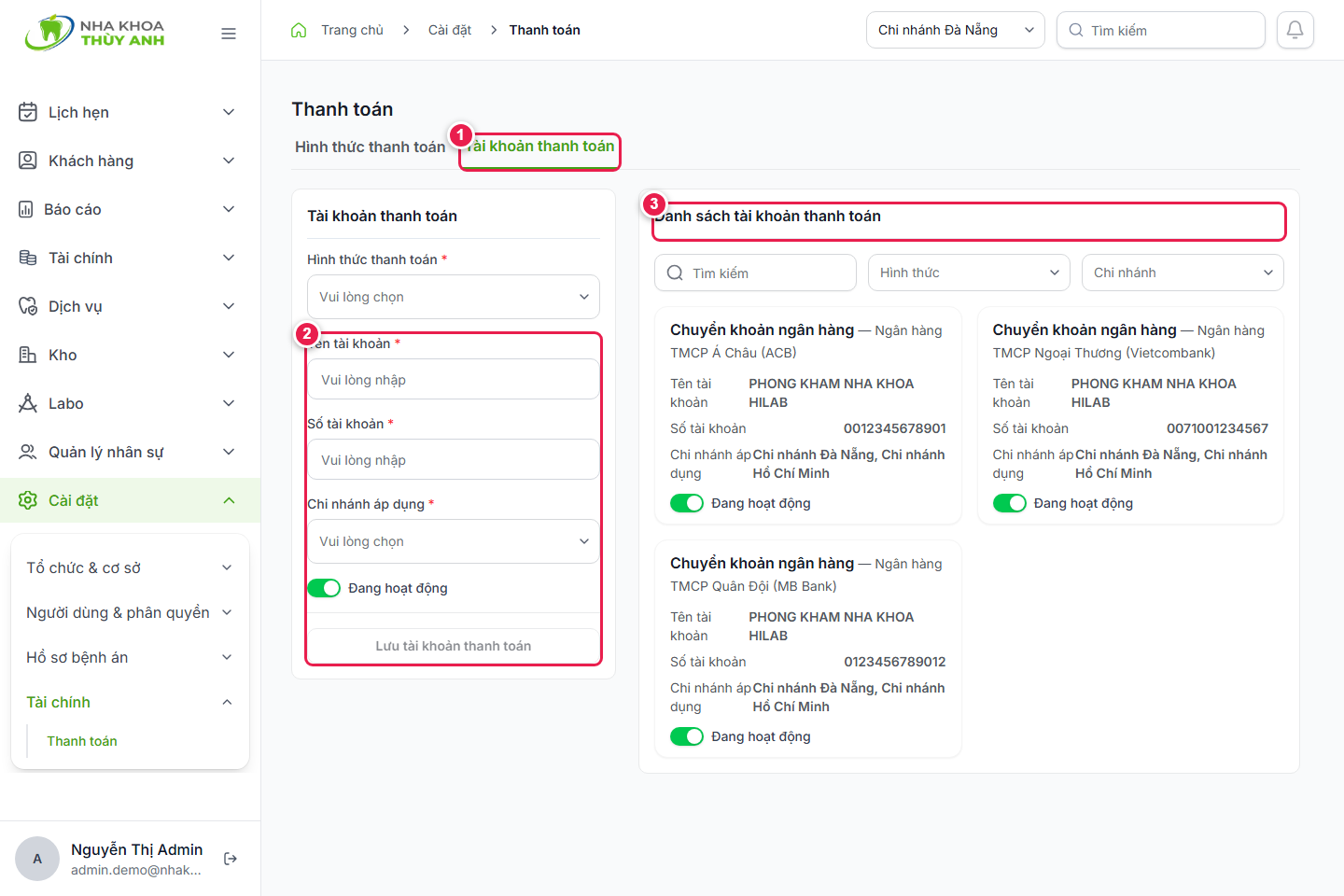The width and height of the screenshot is (1344, 896).
Task: Open the Chi nhánh filter dropdown
Action: pos(1183,273)
